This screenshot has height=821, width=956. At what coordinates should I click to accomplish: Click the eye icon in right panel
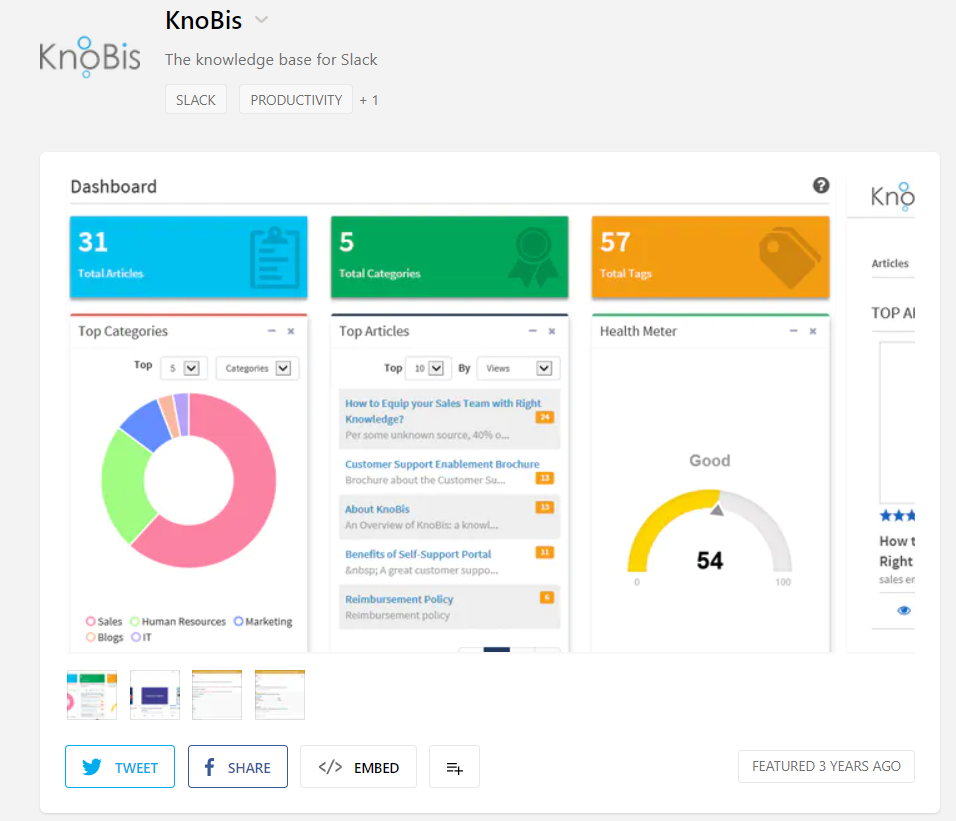pos(904,610)
